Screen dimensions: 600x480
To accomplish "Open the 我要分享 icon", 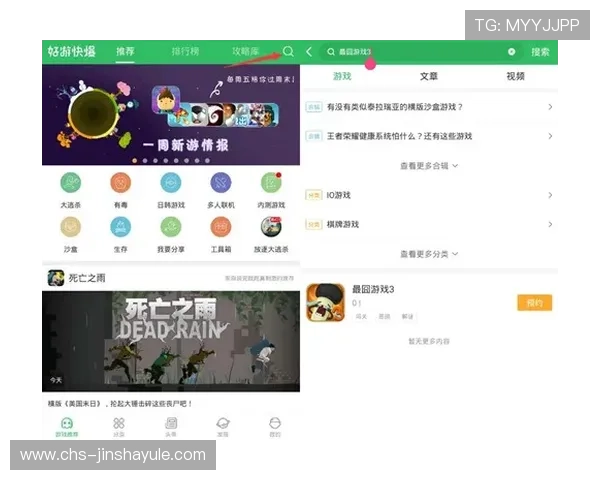I will [171, 227].
